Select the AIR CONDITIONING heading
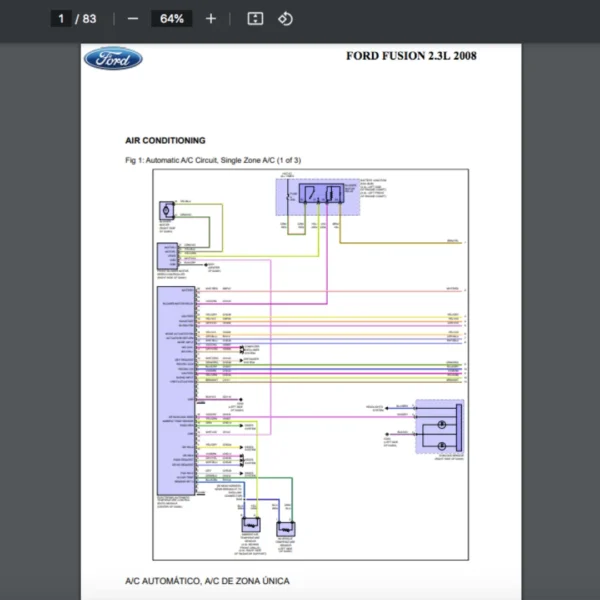 point(165,141)
